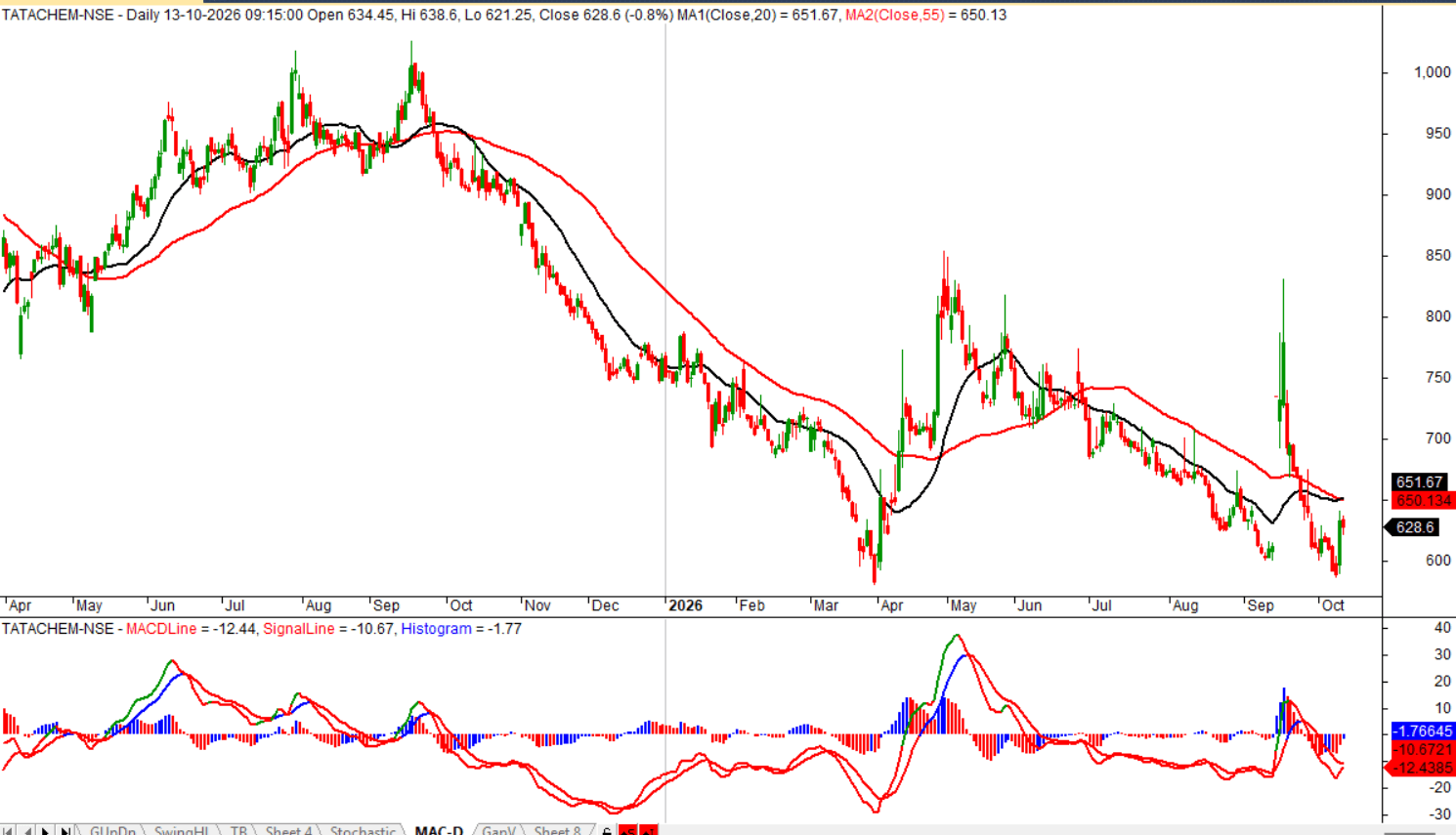Go to the first chart sheet arrow

tap(9, 830)
